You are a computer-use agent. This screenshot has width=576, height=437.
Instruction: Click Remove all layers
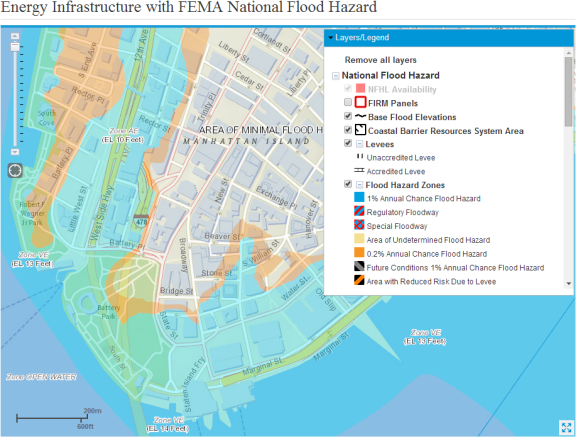380,60
